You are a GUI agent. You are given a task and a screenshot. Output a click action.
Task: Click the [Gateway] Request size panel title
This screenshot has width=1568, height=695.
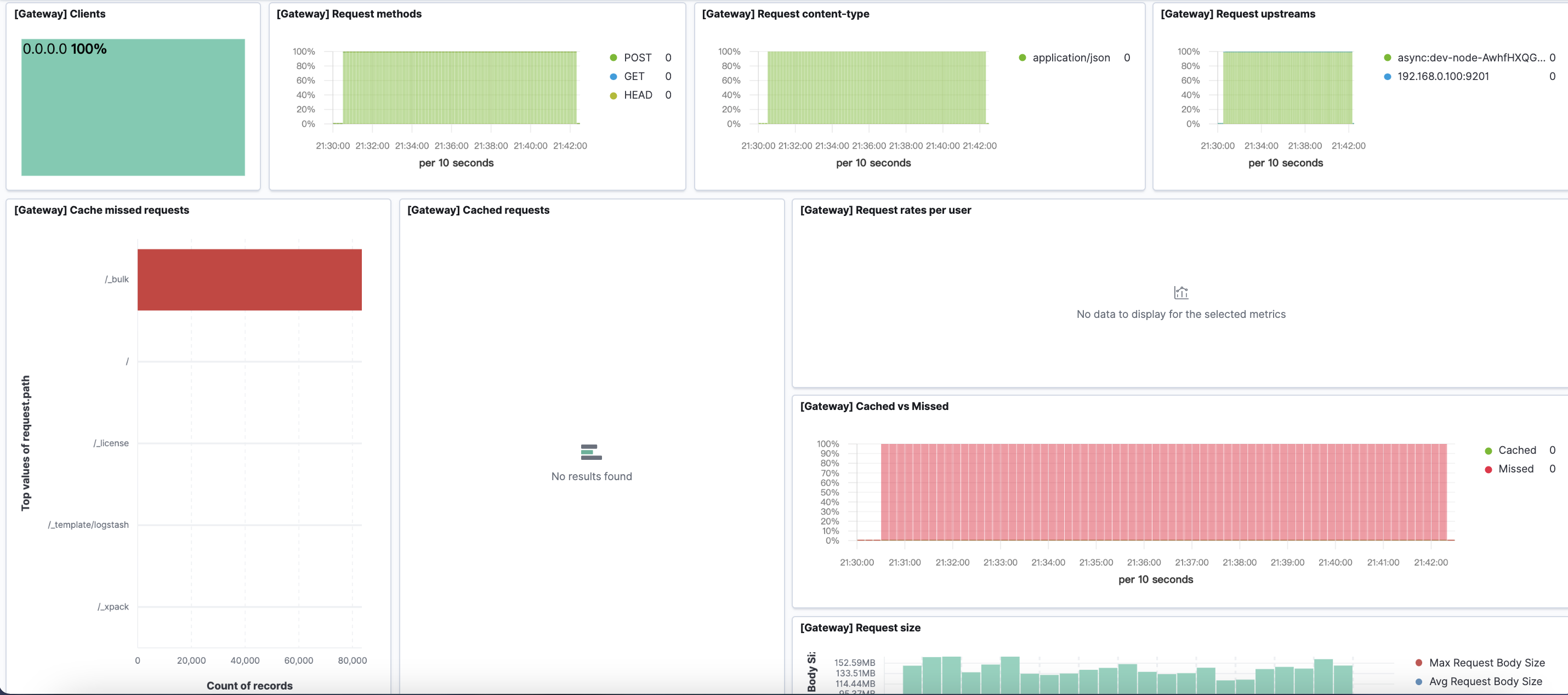click(x=860, y=628)
